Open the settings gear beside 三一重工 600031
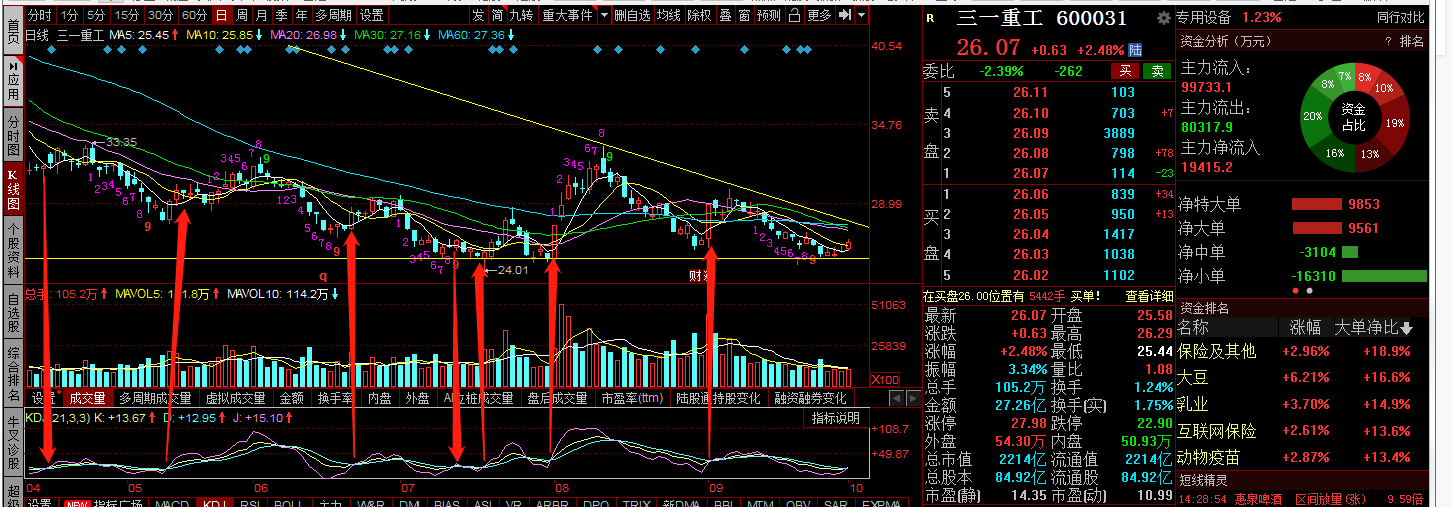The height and width of the screenshot is (507, 1452). 1163,18
